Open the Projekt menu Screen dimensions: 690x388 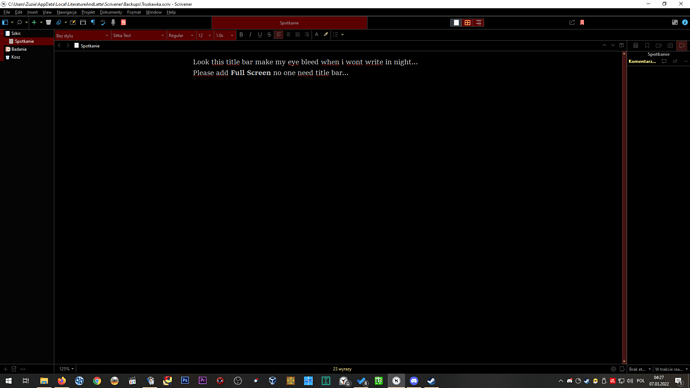click(x=88, y=12)
